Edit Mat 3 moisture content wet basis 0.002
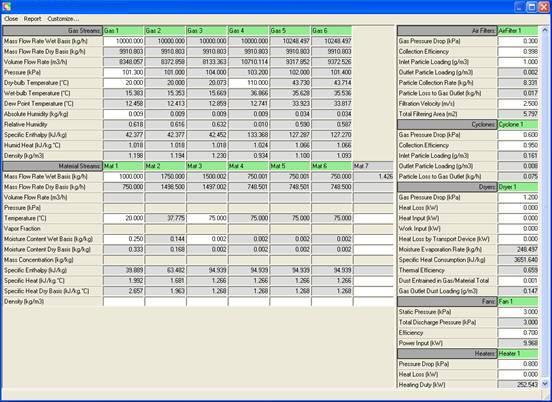The height and width of the screenshot is (402, 552). click(207, 239)
